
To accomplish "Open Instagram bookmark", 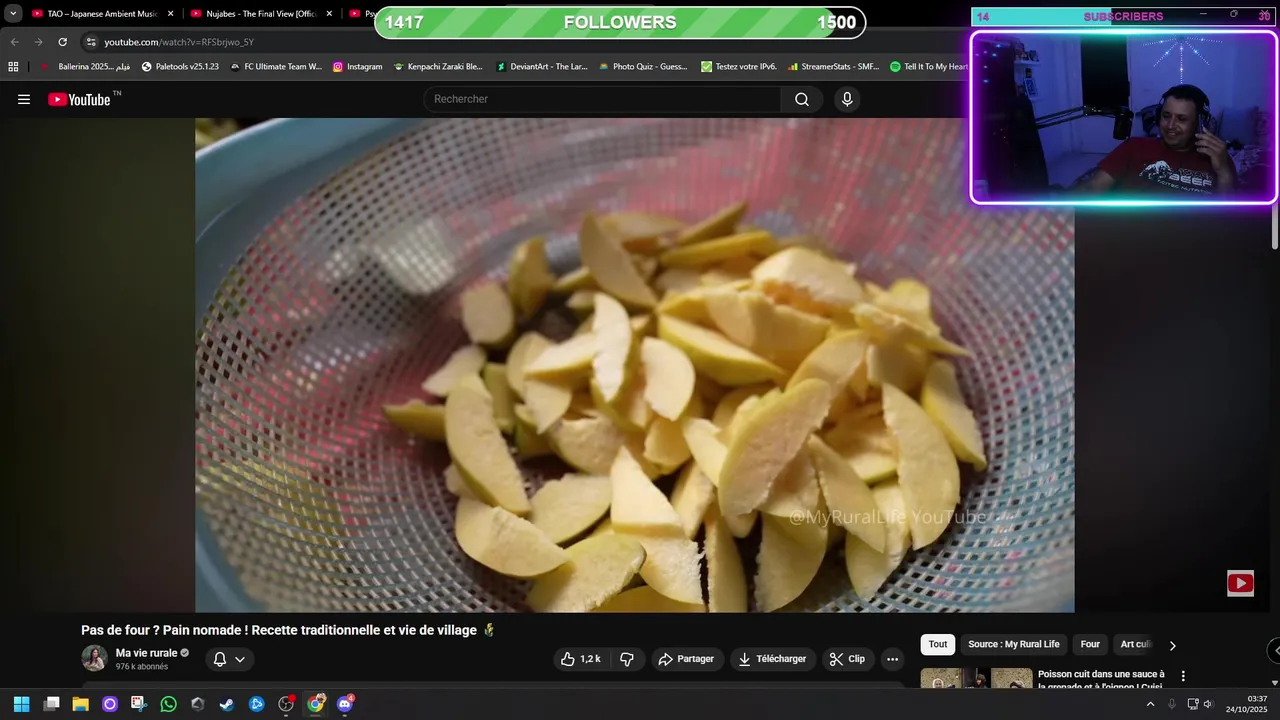I will click(x=358, y=67).
